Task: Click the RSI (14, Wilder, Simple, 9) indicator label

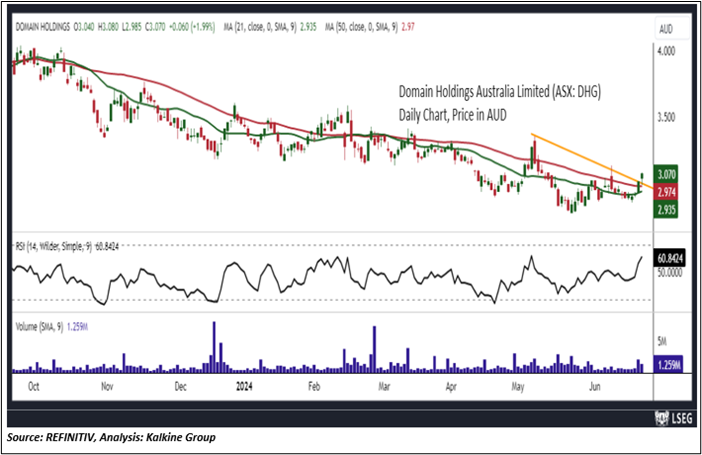Action: coord(53,246)
